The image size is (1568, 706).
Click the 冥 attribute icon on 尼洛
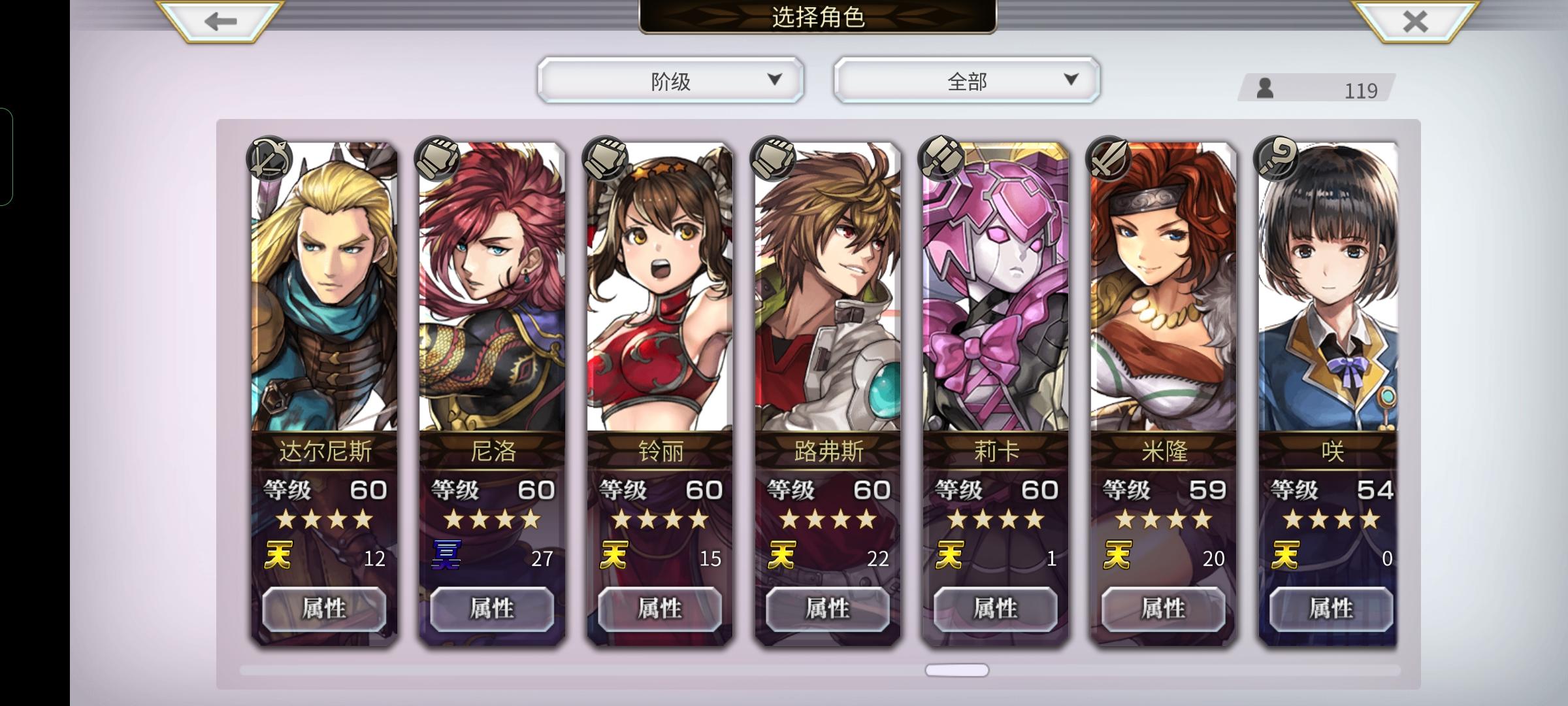(x=447, y=555)
